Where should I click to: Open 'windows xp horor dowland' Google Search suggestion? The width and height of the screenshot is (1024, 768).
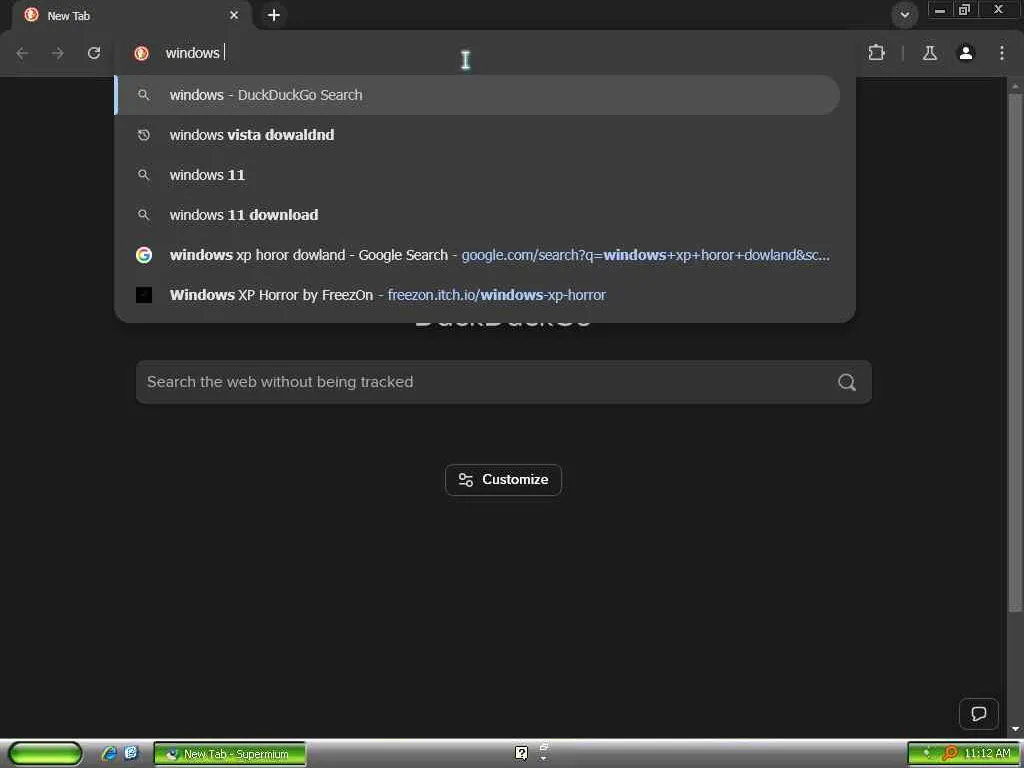[x=477, y=255]
